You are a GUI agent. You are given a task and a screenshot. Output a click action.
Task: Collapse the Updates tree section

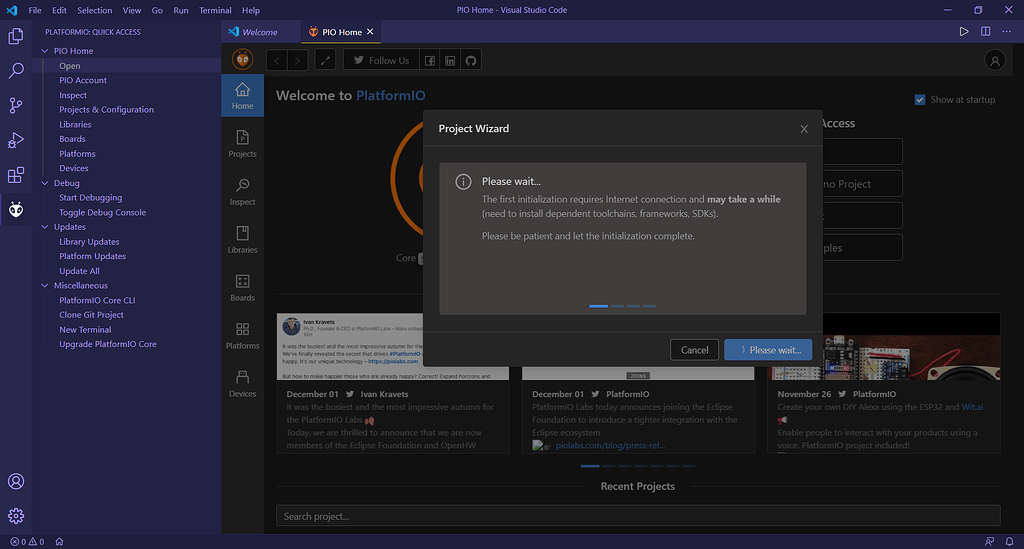[44, 227]
